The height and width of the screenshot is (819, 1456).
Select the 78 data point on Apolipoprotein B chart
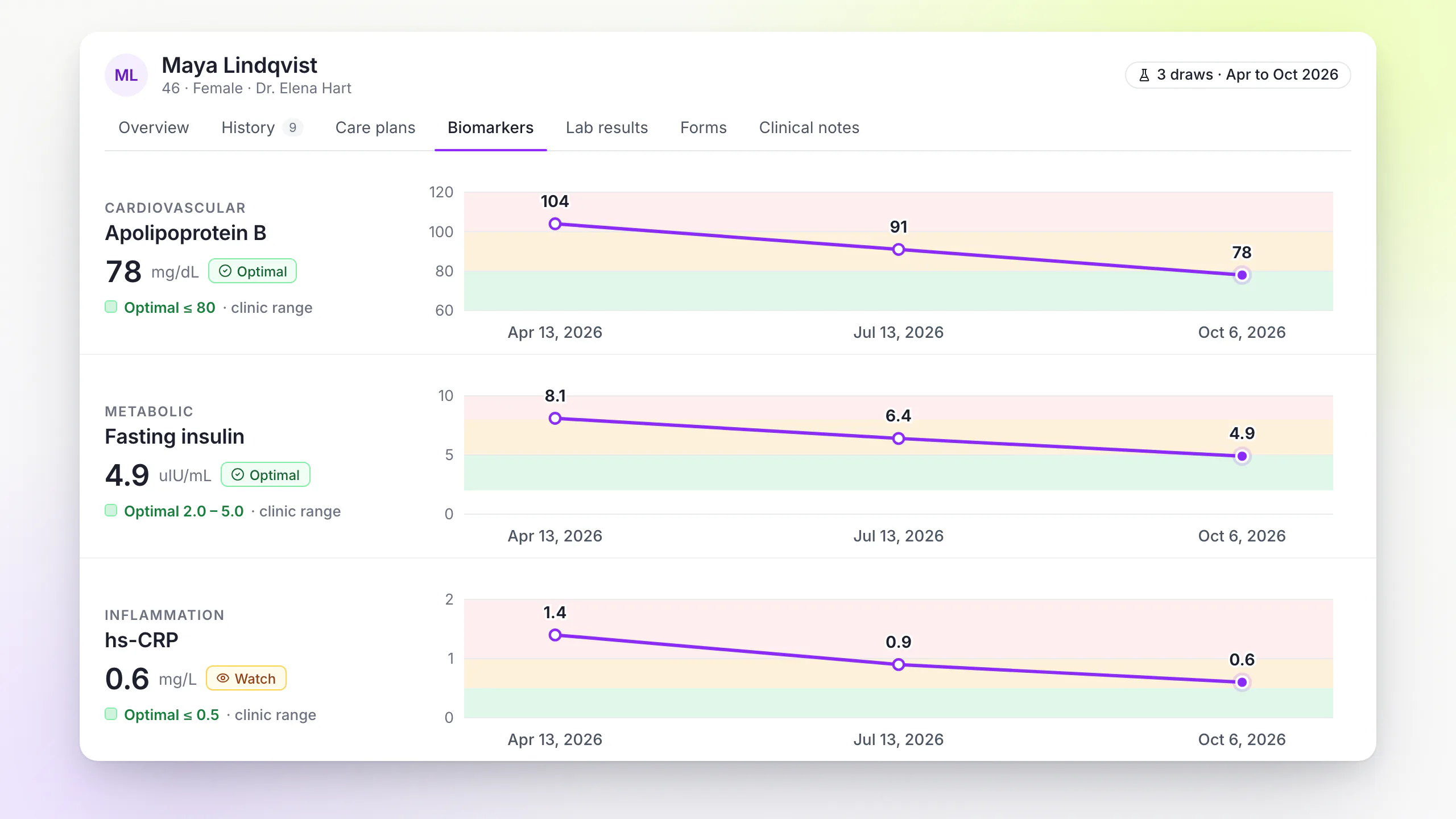pyautogui.click(x=1242, y=275)
